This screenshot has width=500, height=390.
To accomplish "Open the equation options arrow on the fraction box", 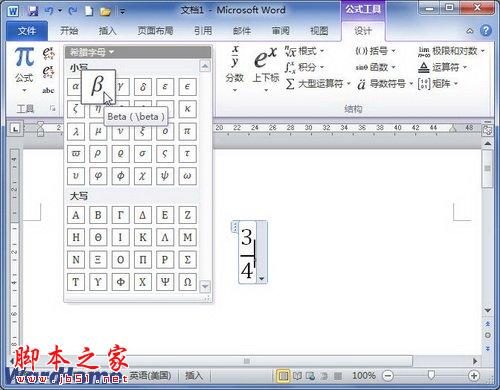I will 262,279.
